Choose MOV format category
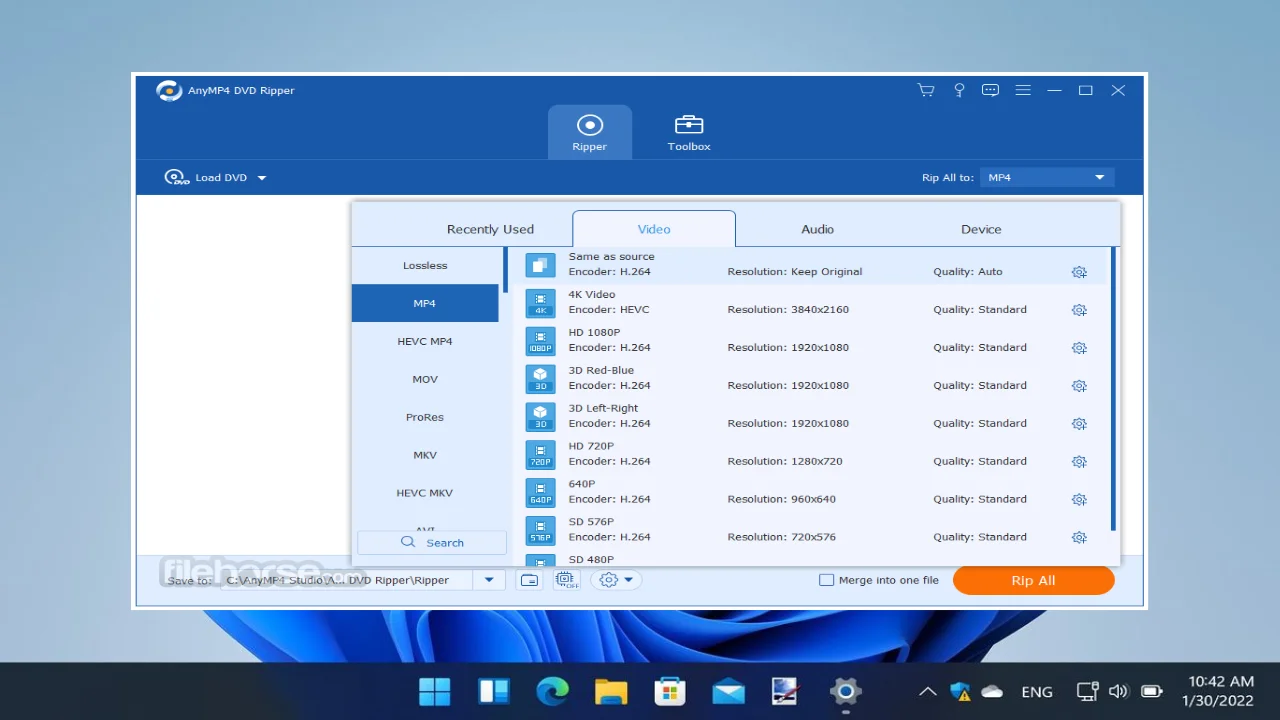Viewport: 1280px width, 720px height. pyautogui.click(x=425, y=379)
